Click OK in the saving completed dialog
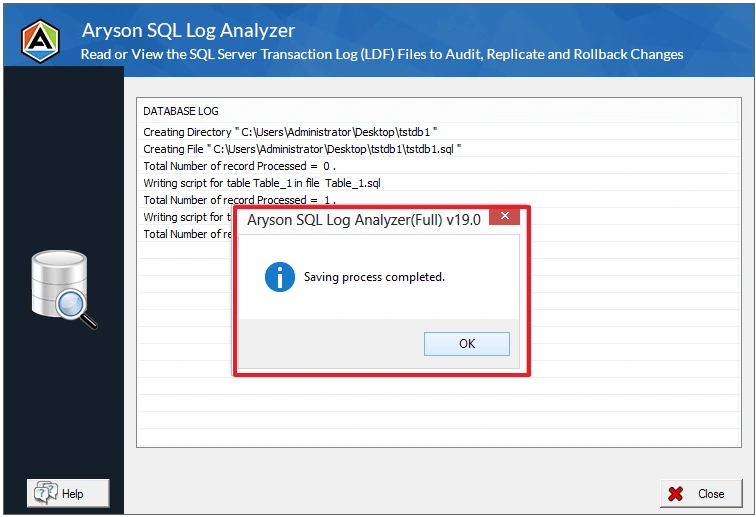756x517 pixels. point(466,344)
